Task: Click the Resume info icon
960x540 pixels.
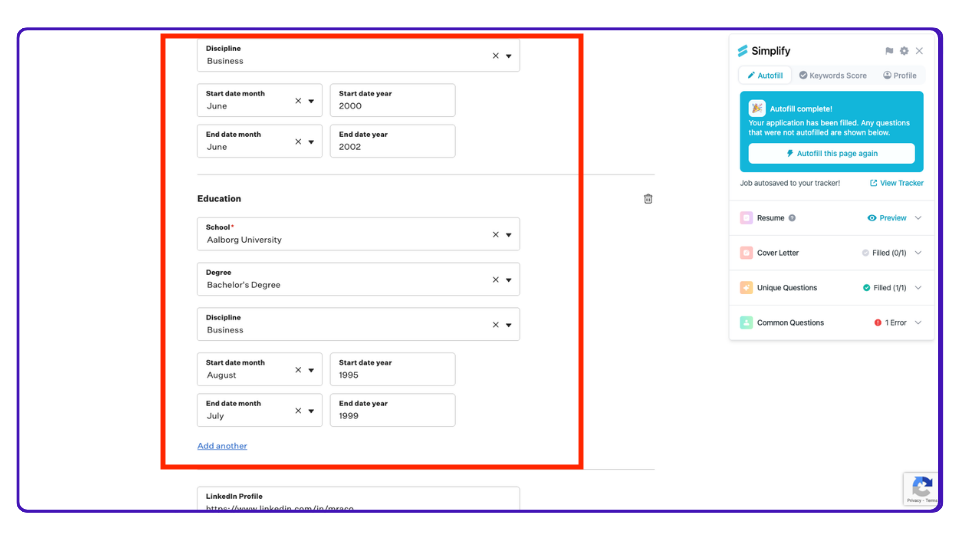Action: point(792,218)
